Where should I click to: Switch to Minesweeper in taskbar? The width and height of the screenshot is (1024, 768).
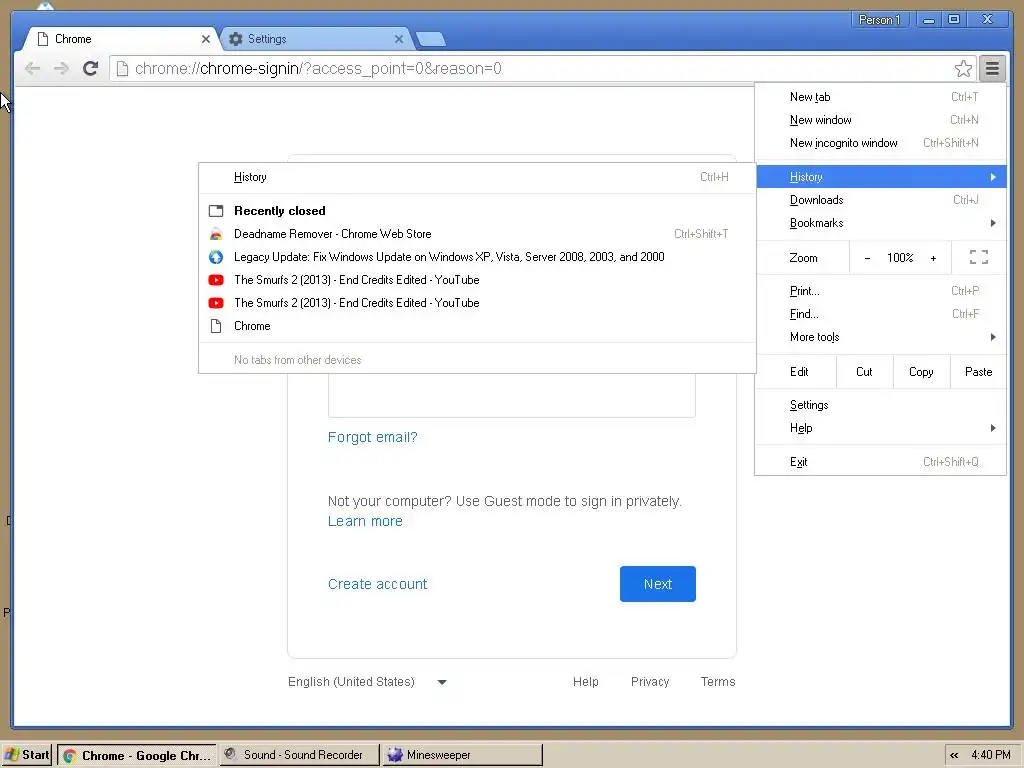coord(462,755)
